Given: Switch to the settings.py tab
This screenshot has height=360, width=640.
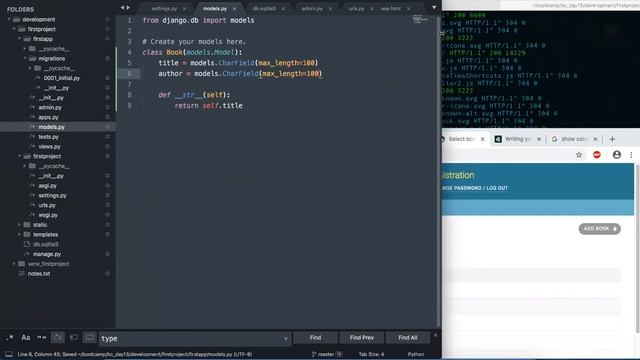Looking at the screenshot, I should (164, 9).
